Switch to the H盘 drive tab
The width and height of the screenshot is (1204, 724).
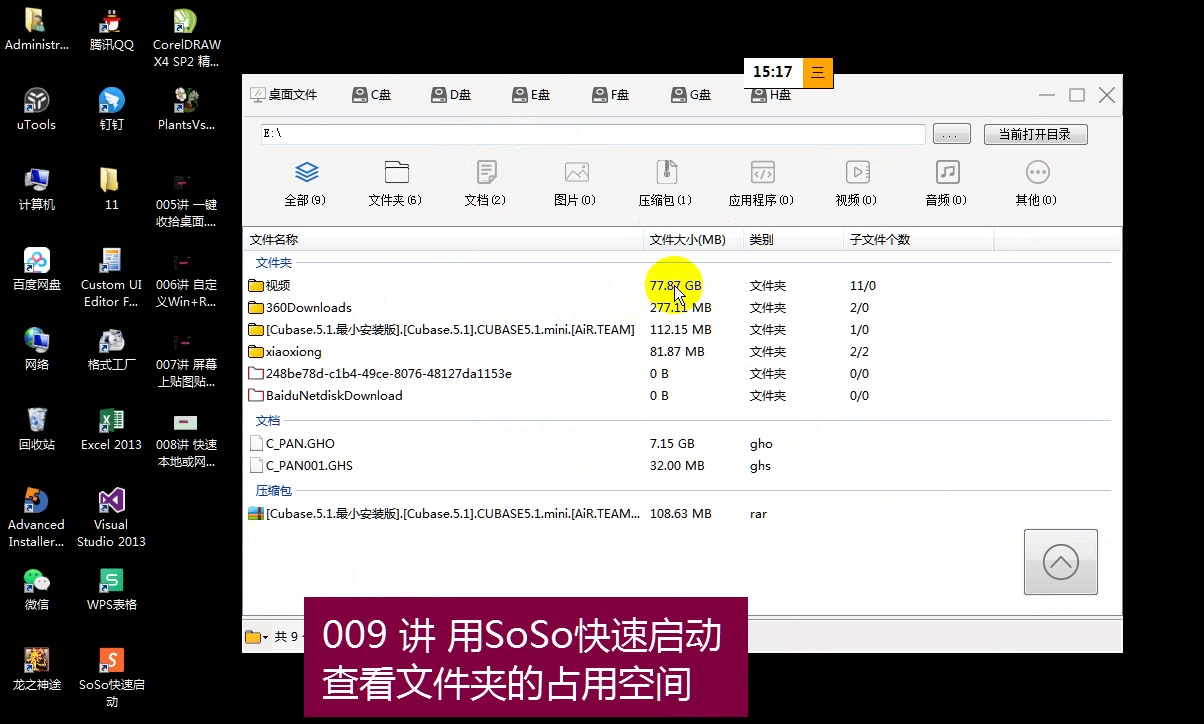pos(770,95)
